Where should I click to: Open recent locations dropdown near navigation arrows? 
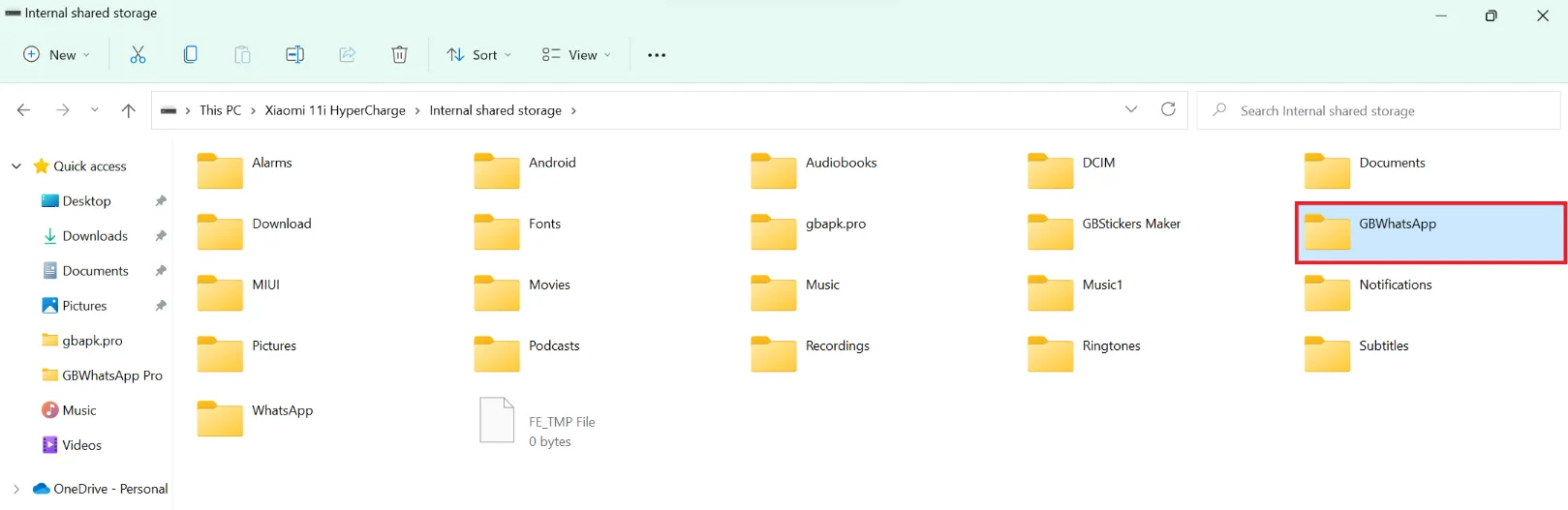pos(95,110)
